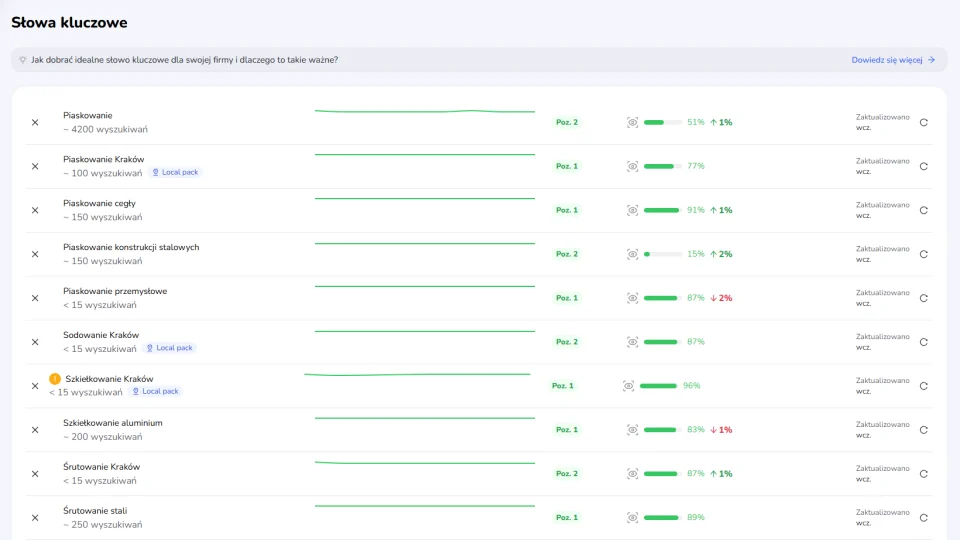The image size is (960, 540).
Task: Toggle eye icon for Piaskowanie konstrukcji stalowych
Action: 632,254
